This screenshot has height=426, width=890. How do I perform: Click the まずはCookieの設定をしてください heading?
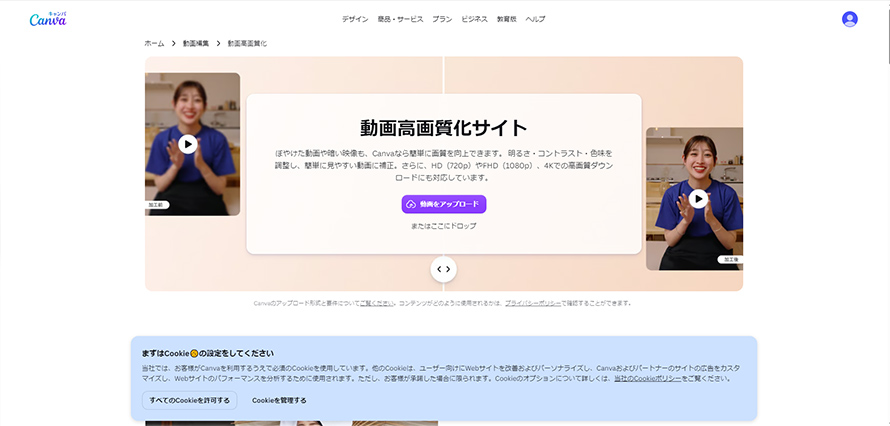pos(208,353)
